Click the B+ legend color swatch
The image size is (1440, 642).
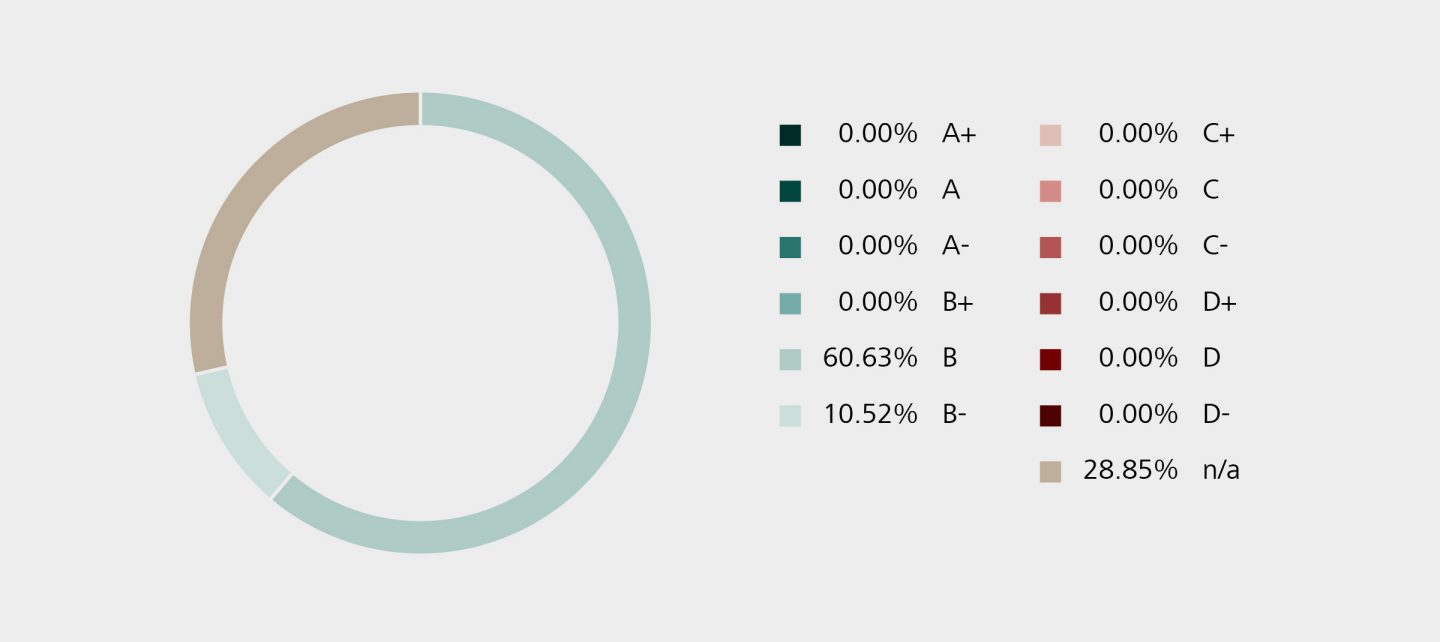(790, 303)
